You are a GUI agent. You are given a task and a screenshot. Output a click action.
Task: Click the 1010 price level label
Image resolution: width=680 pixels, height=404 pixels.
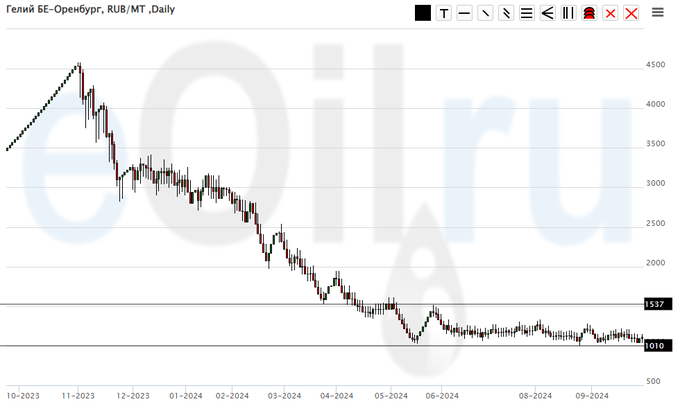coord(653,346)
